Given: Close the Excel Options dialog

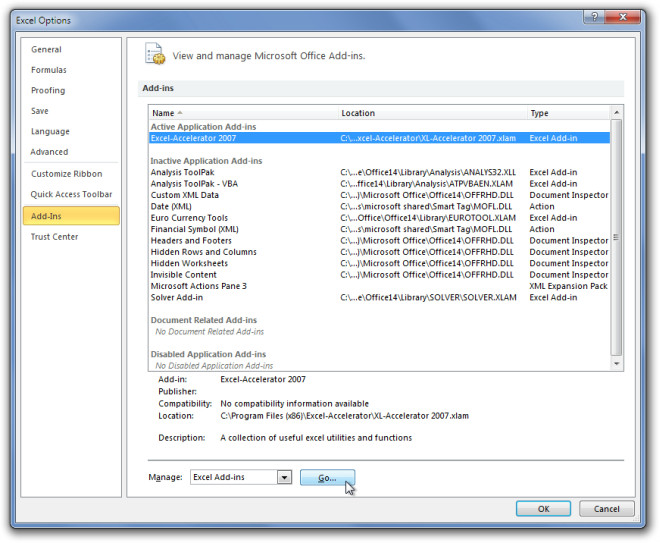Looking at the screenshot, I should pyautogui.click(x=623, y=17).
